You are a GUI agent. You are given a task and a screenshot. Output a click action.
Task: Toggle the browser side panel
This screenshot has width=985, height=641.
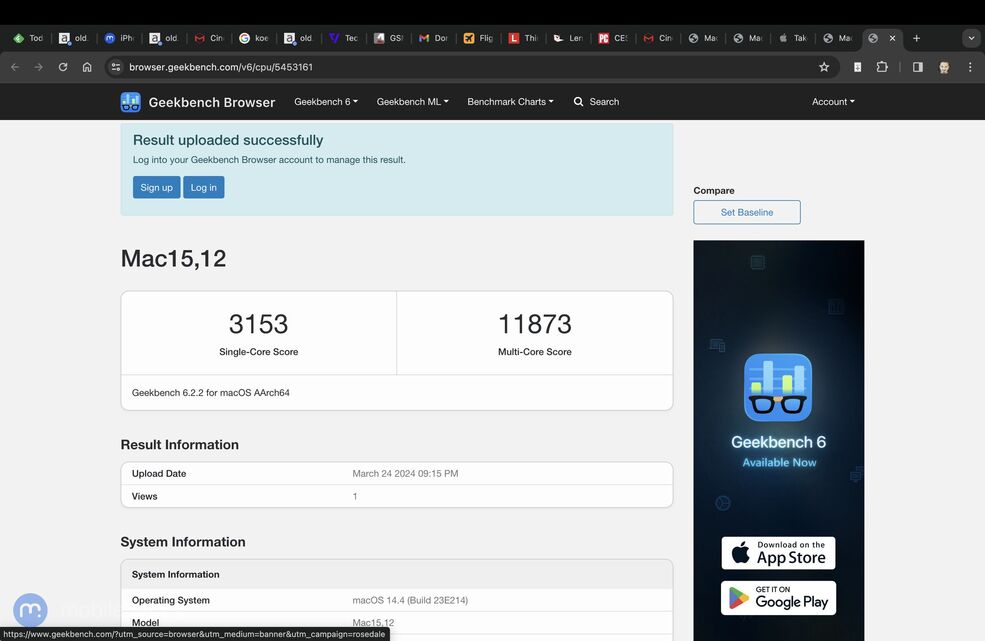point(917,67)
